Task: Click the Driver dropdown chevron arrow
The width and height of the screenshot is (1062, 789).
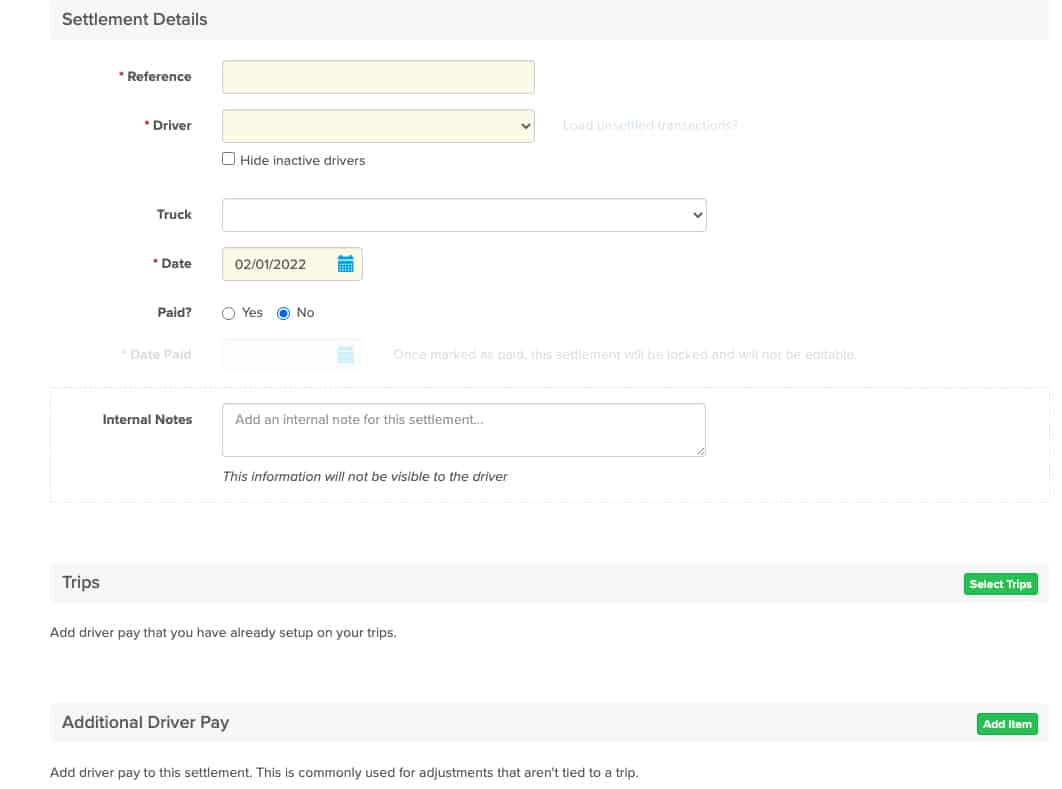Action: (x=525, y=125)
